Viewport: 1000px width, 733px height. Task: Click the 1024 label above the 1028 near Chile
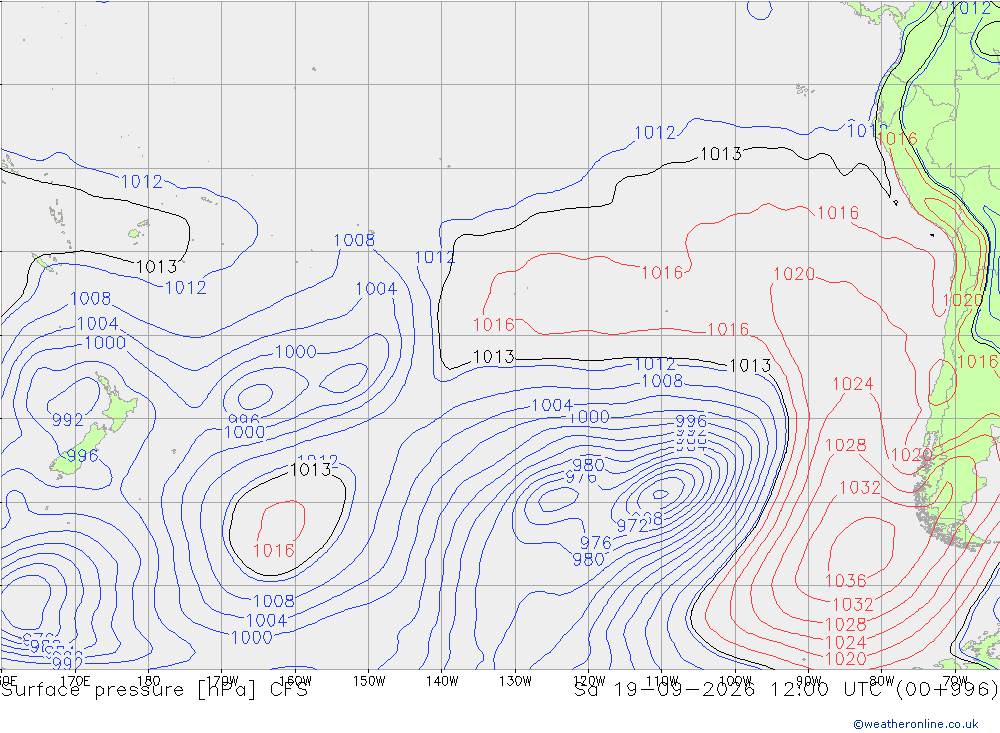[x=853, y=383]
